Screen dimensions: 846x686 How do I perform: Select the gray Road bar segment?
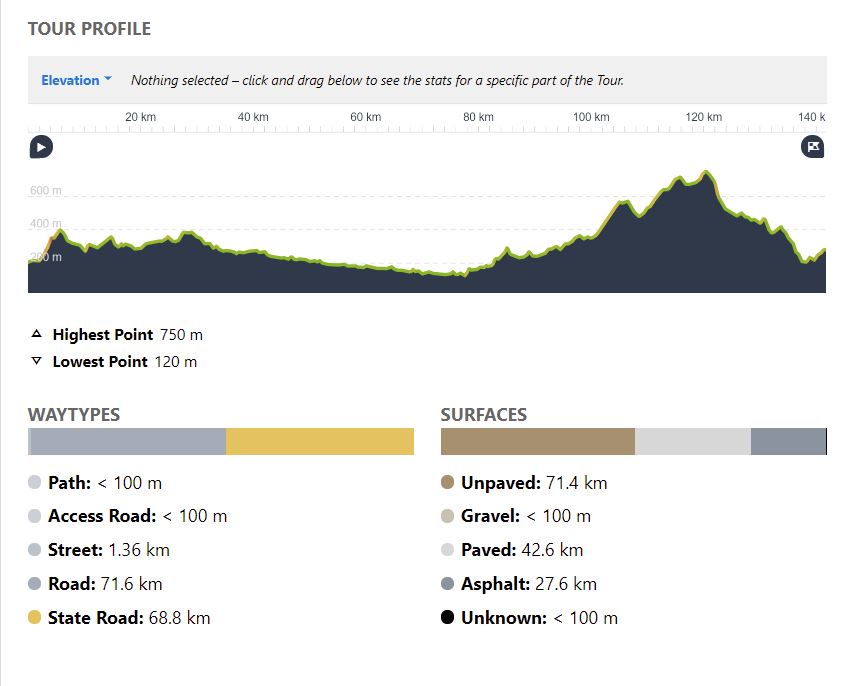pyautogui.click(x=128, y=442)
